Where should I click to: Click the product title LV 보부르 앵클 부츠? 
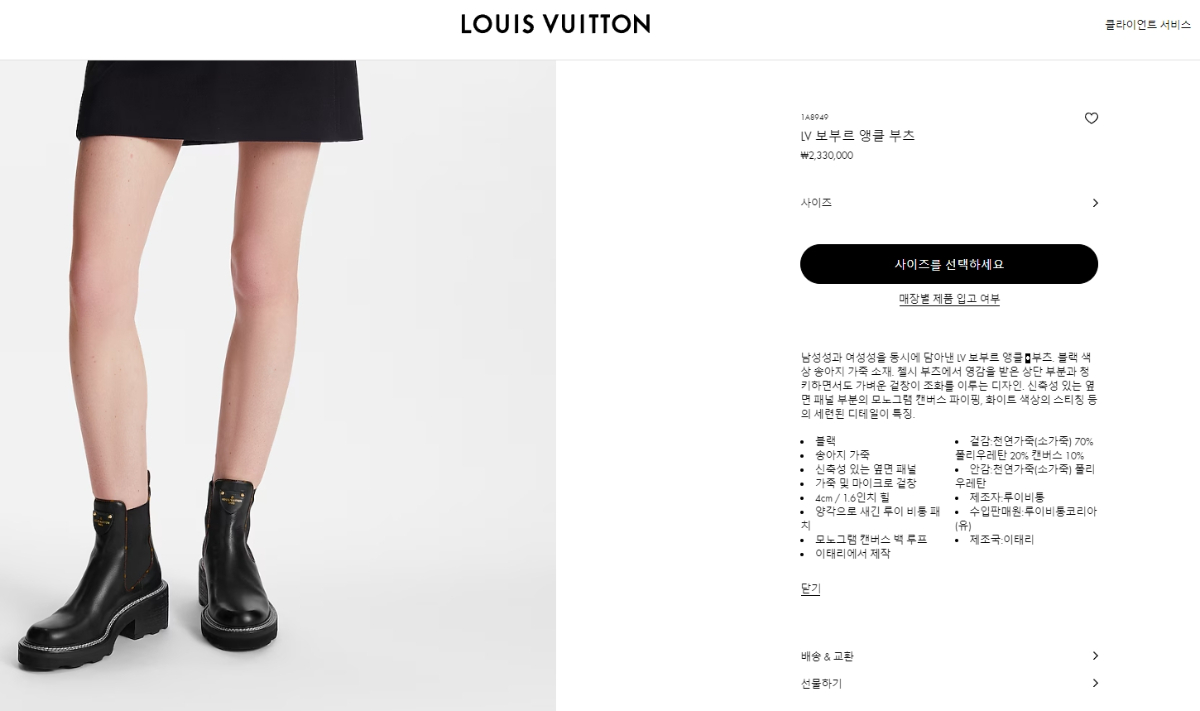point(857,136)
